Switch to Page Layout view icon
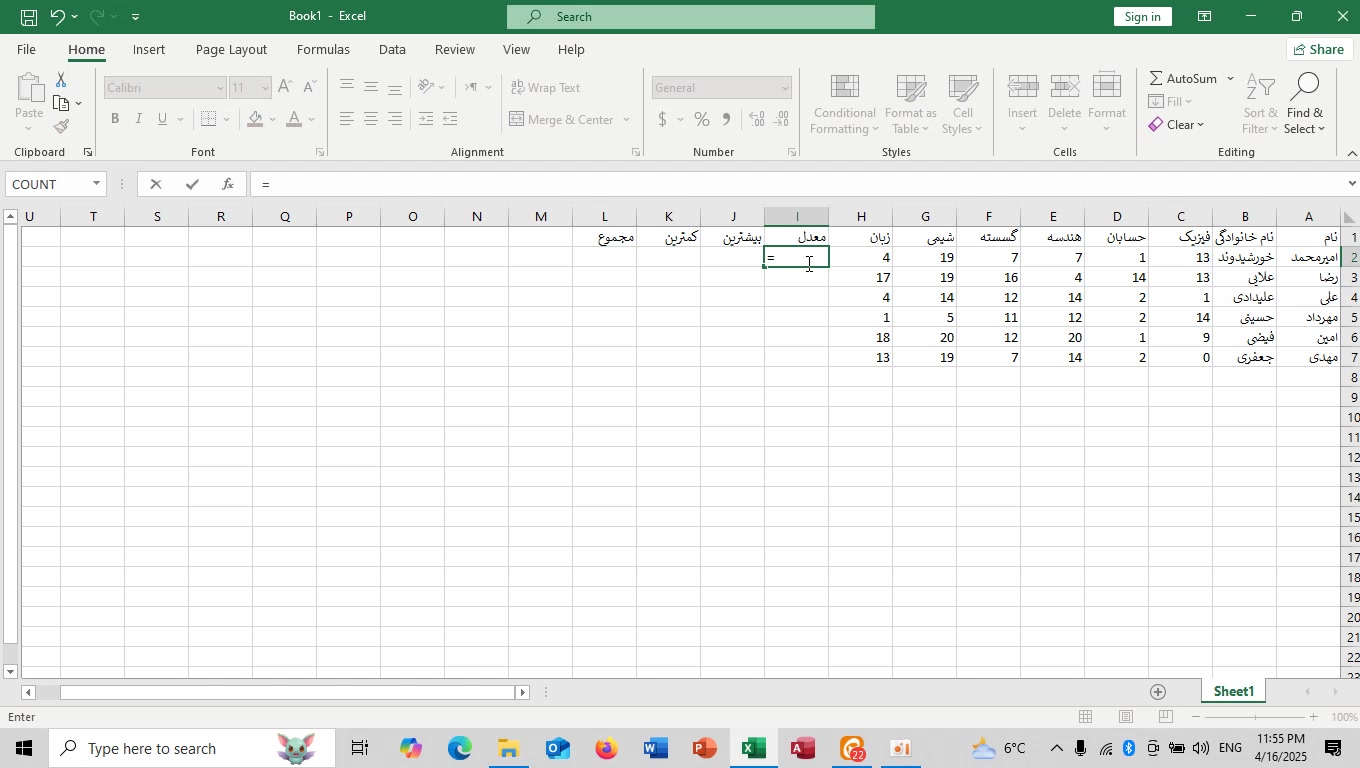 point(1126,717)
